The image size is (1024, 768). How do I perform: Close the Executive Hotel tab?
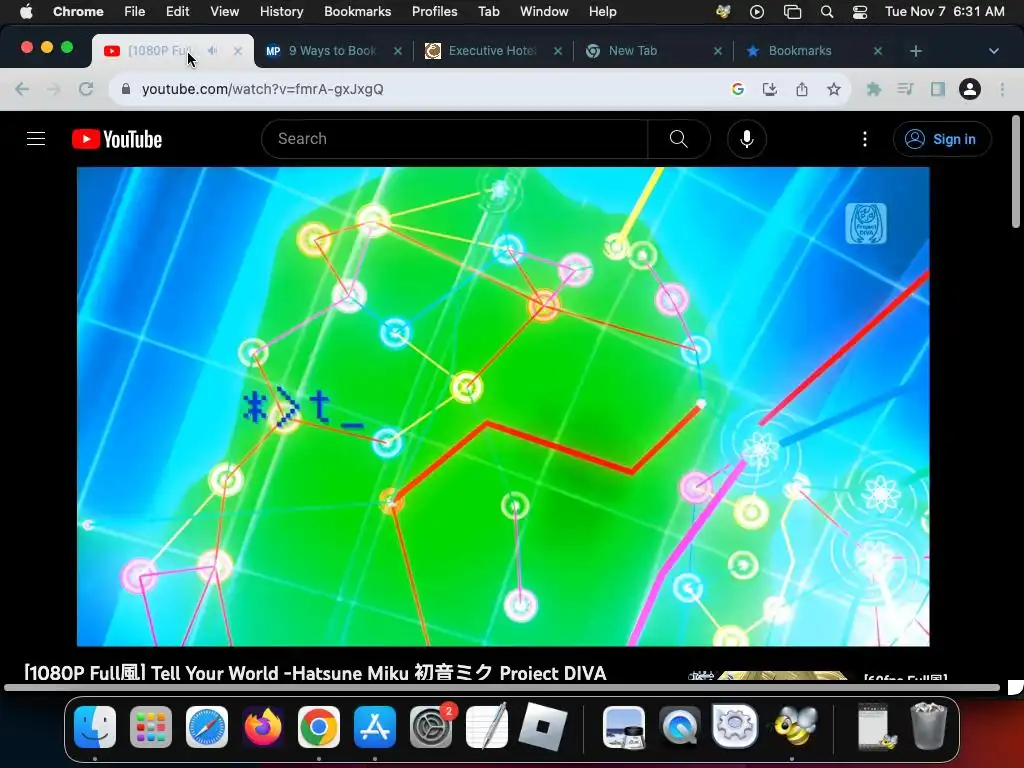pyautogui.click(x=558, y=50)
